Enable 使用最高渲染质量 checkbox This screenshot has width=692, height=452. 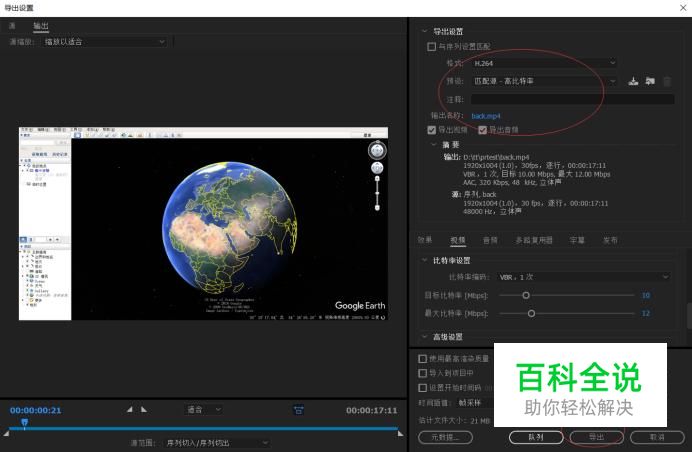[422, 358]
